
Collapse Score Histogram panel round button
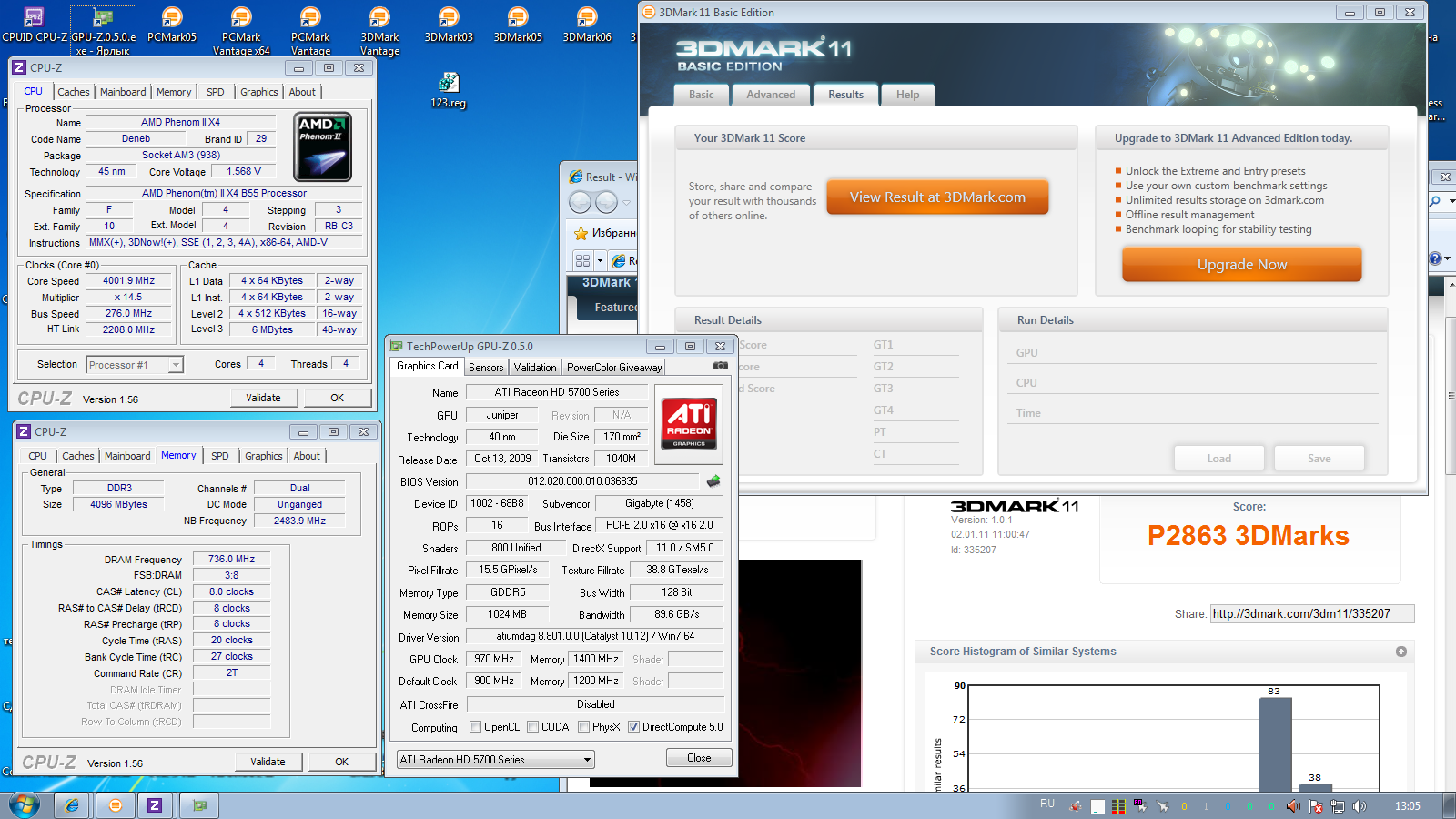(x=1401, y=652)
